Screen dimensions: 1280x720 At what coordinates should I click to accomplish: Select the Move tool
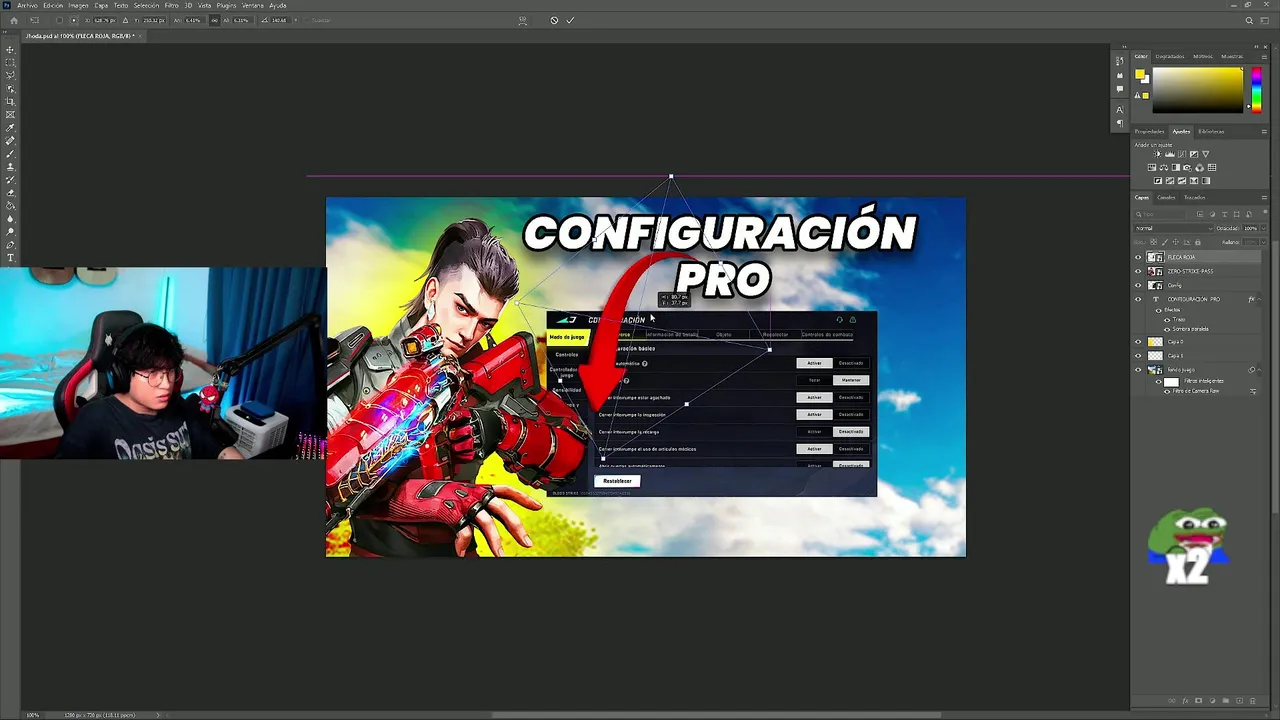(x=11, y=49)
